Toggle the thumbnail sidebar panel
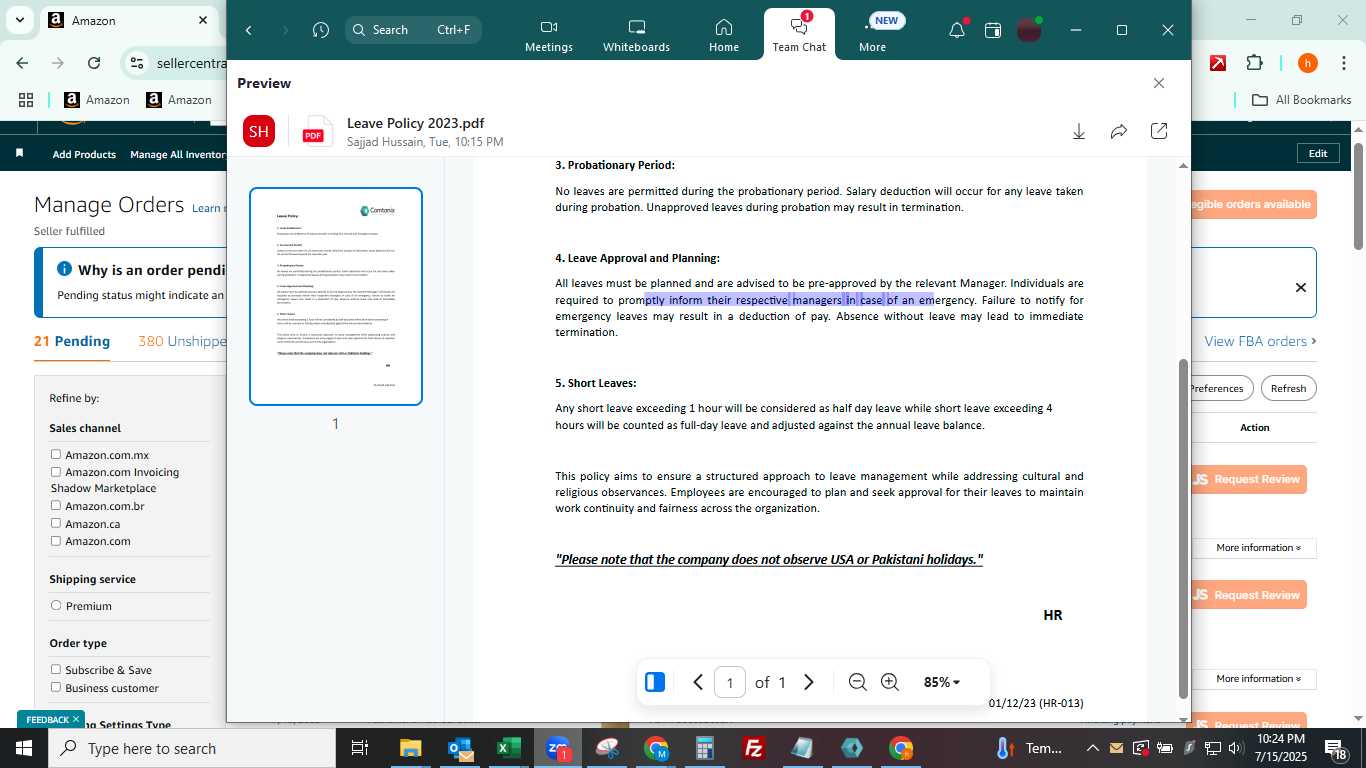Viewport: 1366px width, 768px height. 655,682
